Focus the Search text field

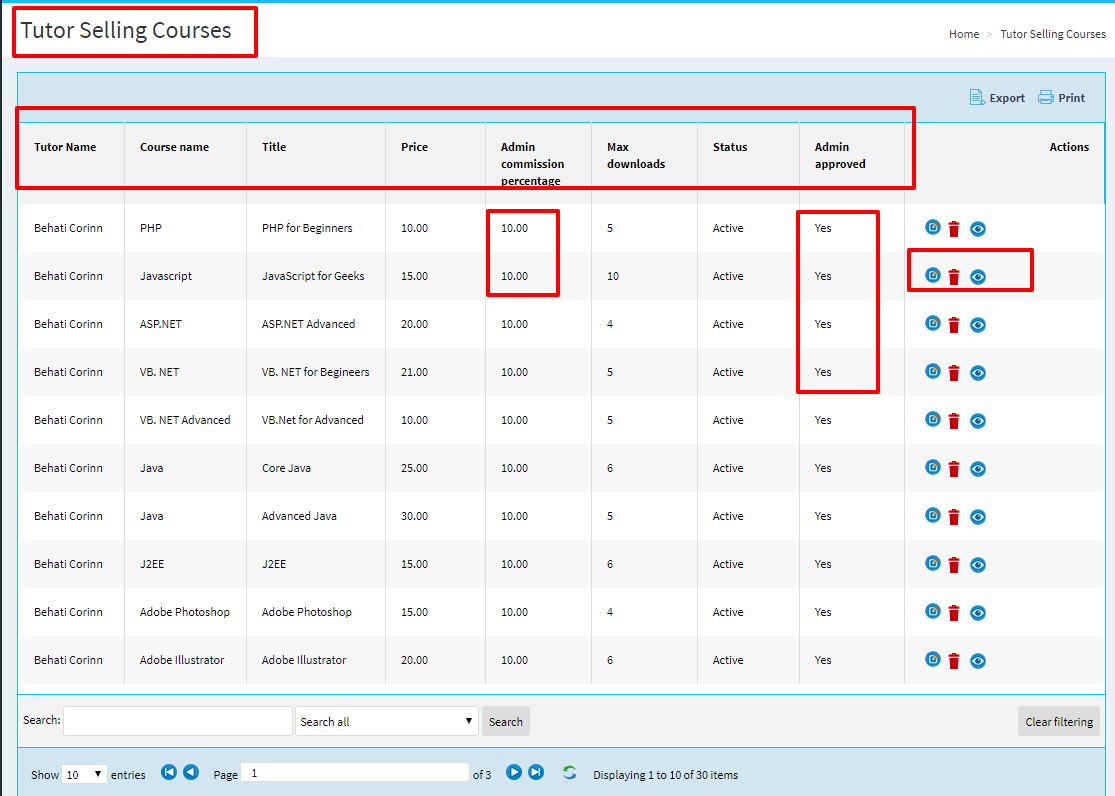click(178, 721)
